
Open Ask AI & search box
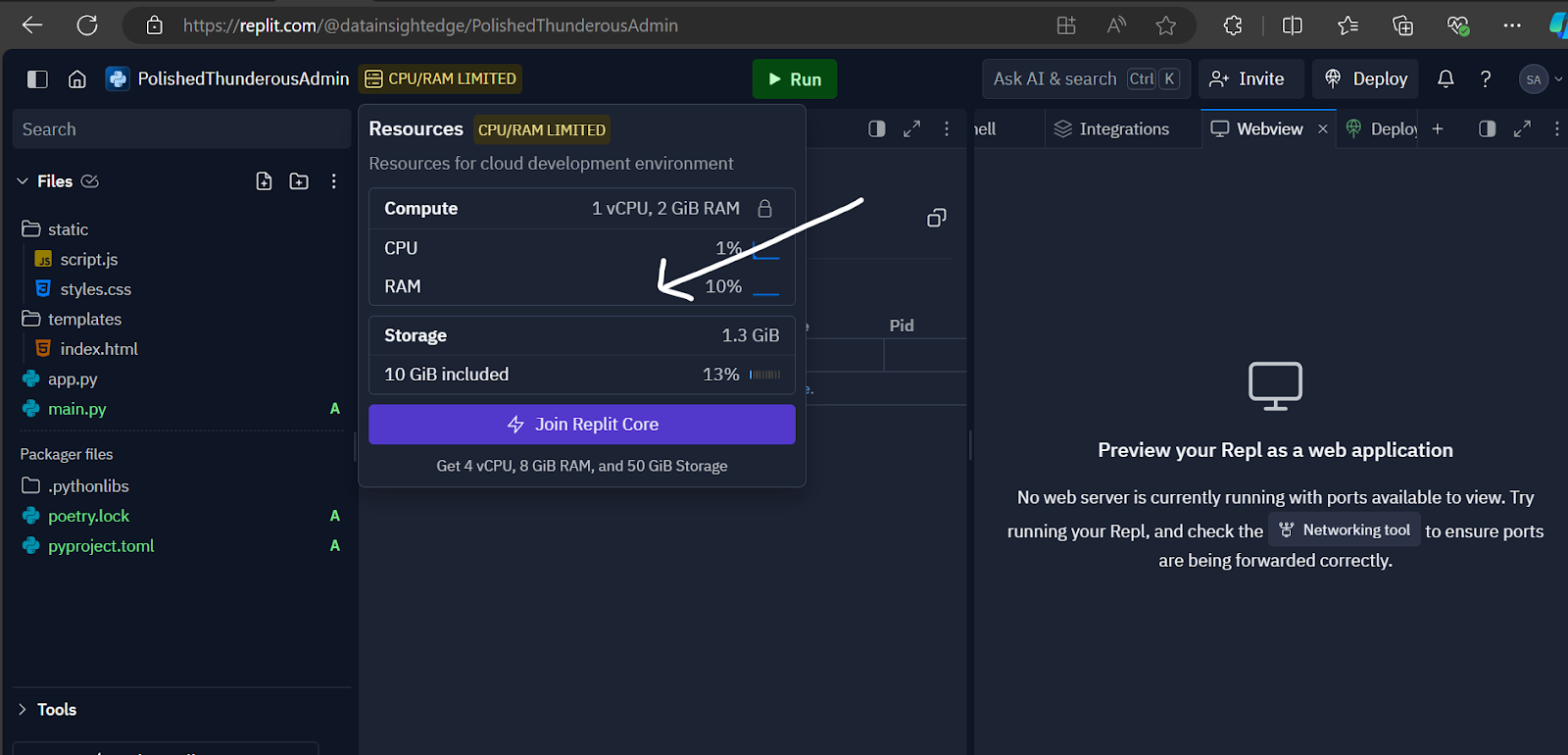(1086, 78)
